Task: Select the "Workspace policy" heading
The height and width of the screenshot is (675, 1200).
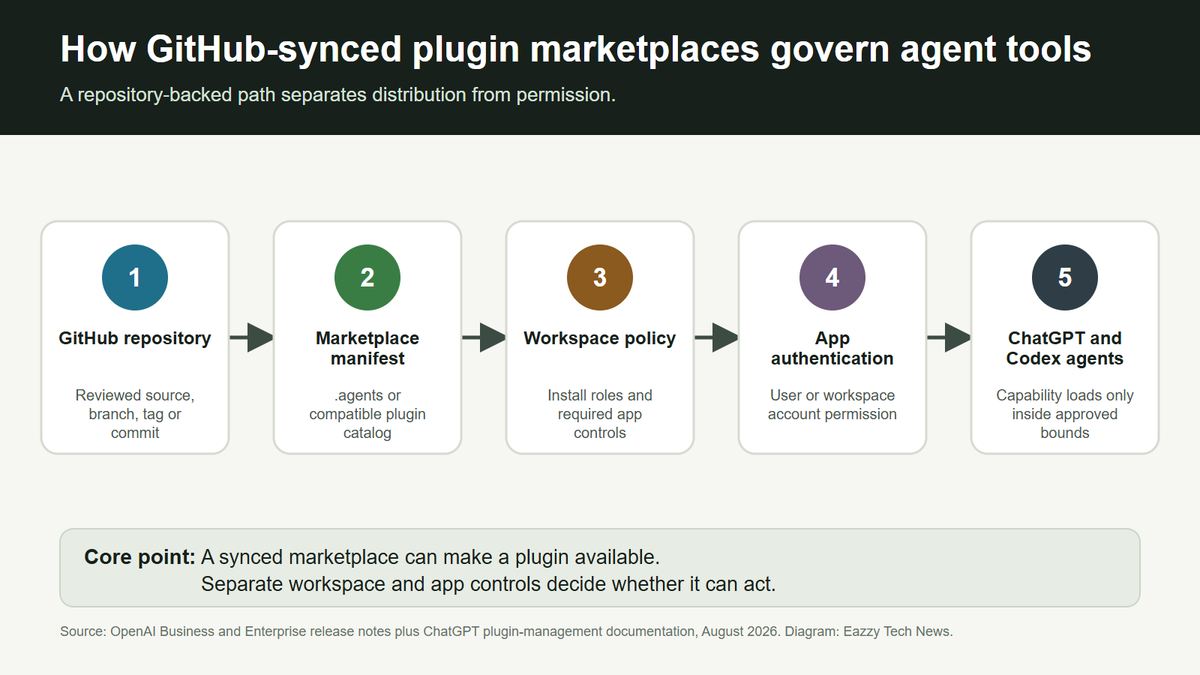Action: pos(600,338)
